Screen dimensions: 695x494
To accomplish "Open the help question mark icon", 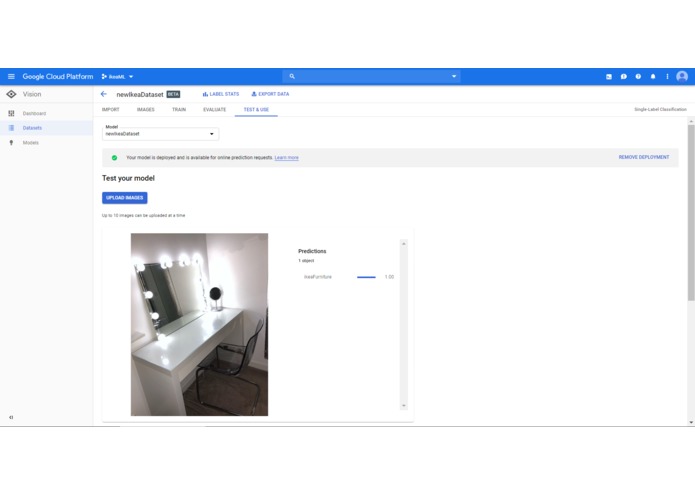I will (x=638, y=77).
